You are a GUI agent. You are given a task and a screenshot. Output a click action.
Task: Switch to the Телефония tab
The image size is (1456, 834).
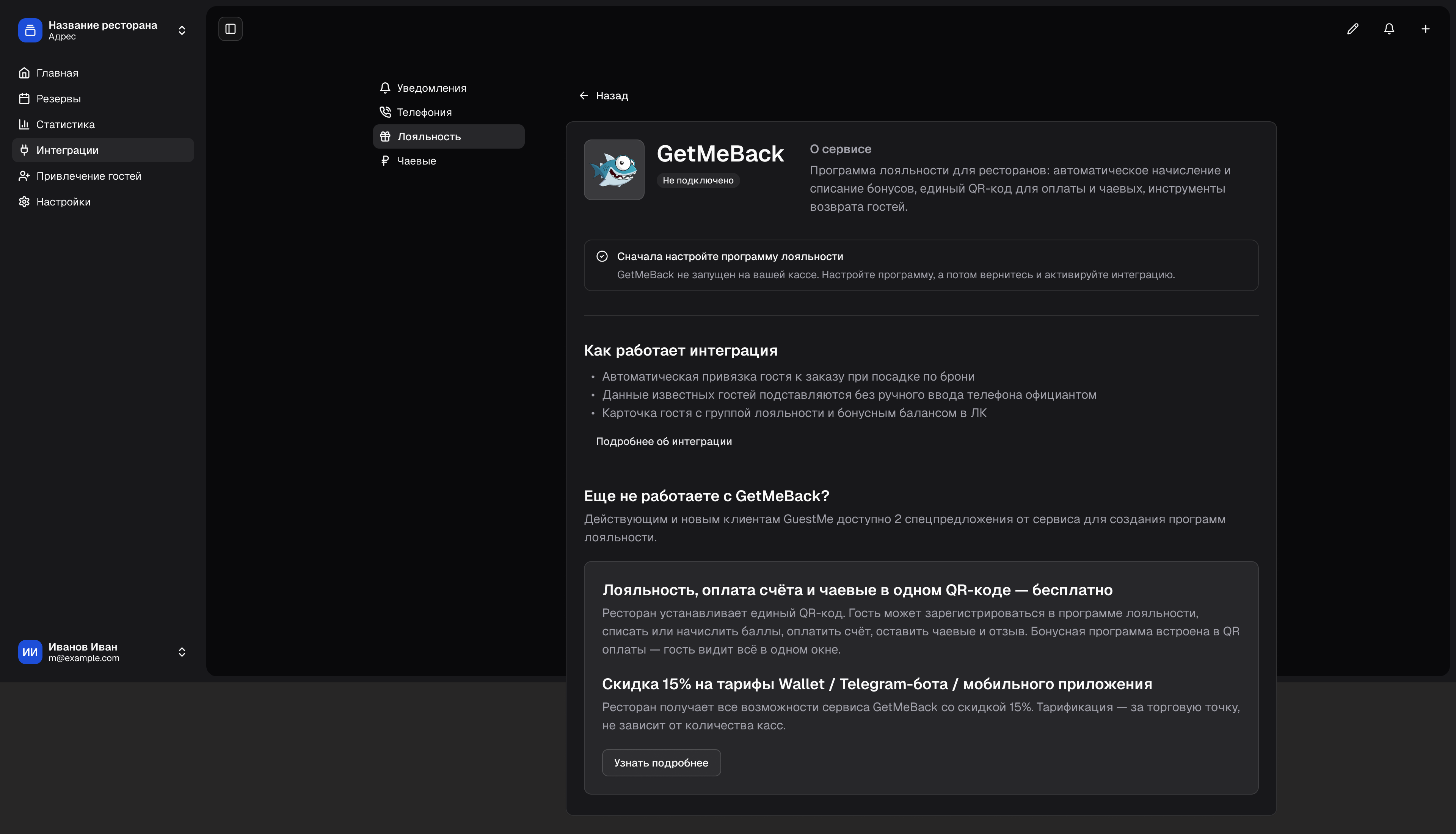(x=449, y=112)
